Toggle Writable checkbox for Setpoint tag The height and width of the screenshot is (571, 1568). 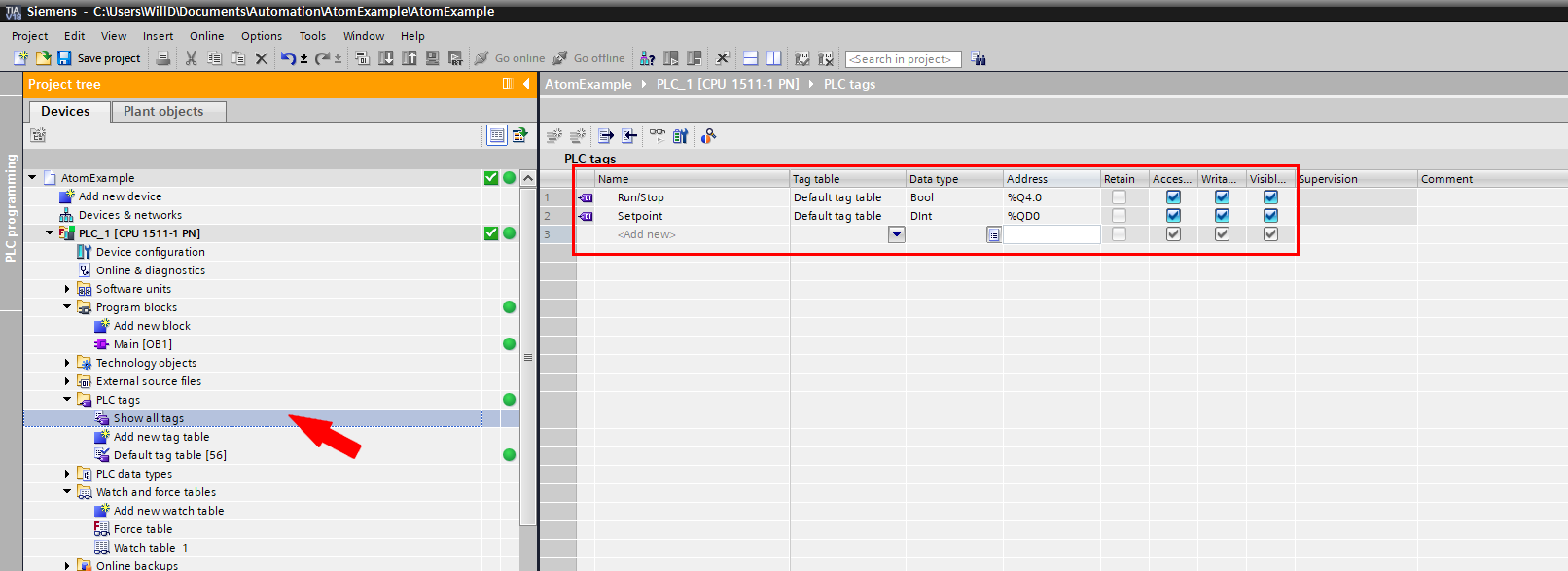(x=1222, y=216)
